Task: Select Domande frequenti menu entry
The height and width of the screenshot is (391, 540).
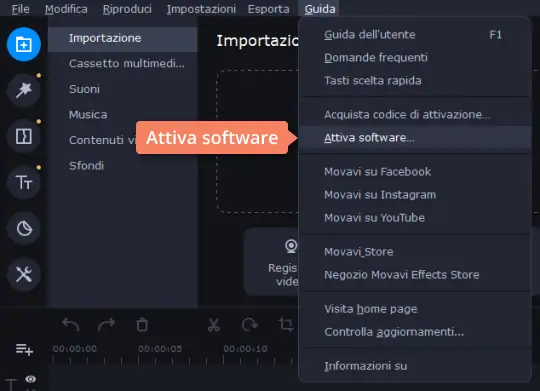Action: [x=415, y=58]
